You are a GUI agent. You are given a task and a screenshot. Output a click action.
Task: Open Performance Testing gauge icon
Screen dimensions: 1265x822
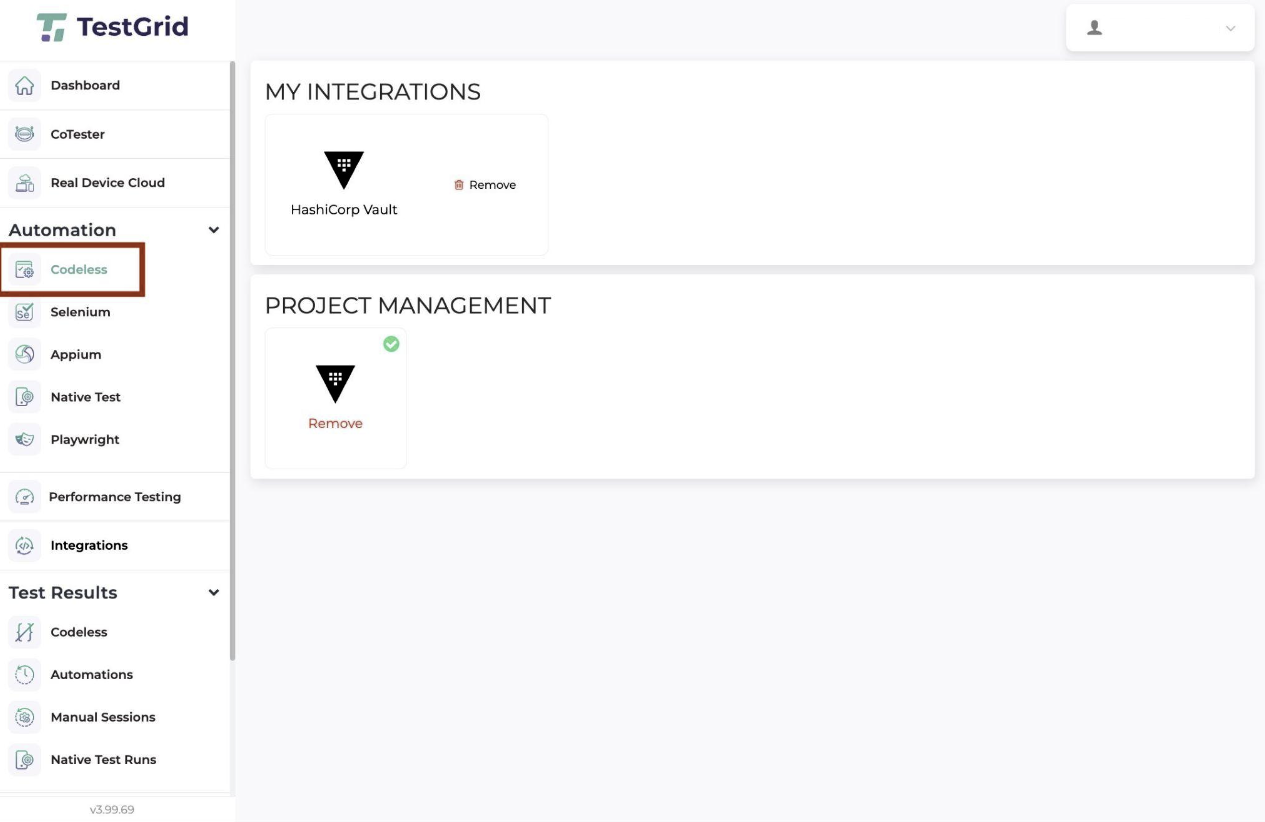click(24, 497)
